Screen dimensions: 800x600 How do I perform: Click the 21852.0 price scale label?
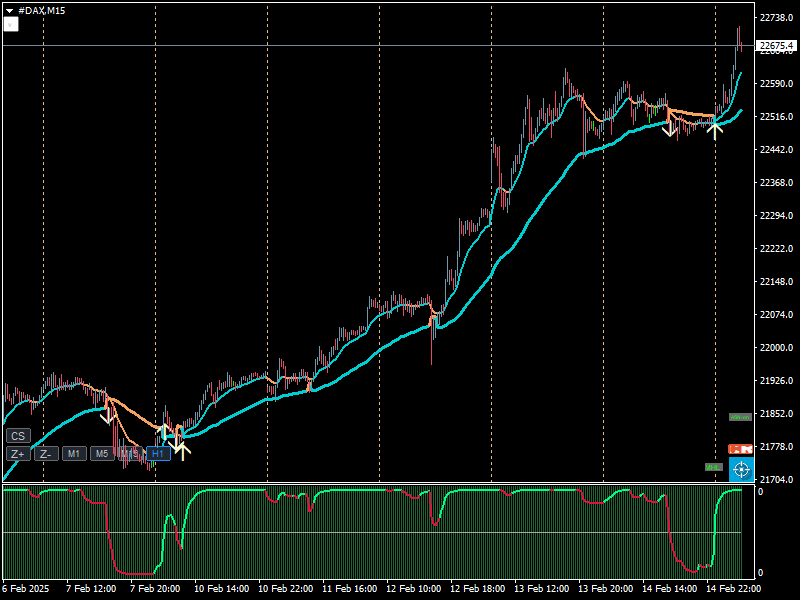[x=777, y=414]
